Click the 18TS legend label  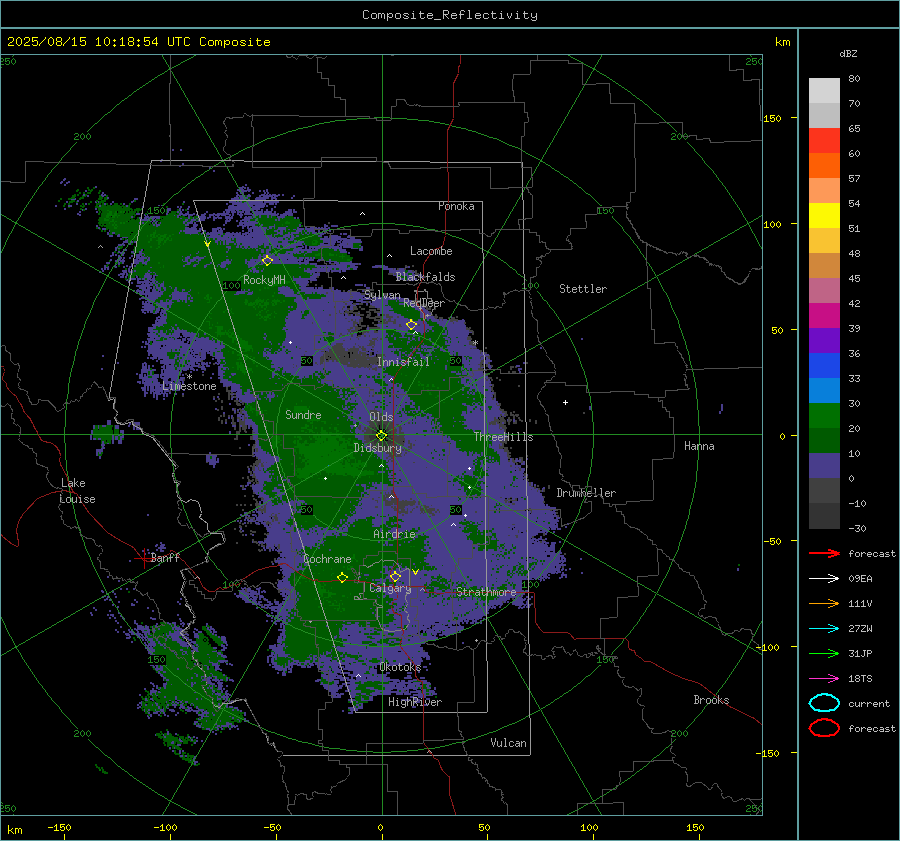coord(860,679)
